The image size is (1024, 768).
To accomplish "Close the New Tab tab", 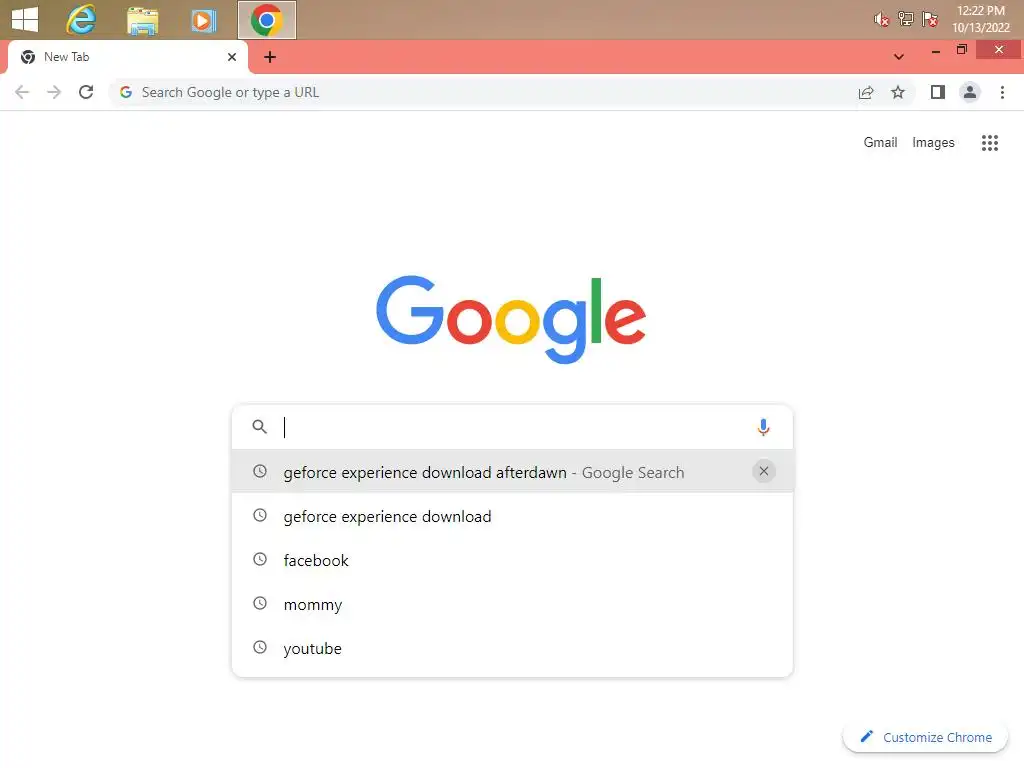I will pyautogui.click(x=232, y=57).
